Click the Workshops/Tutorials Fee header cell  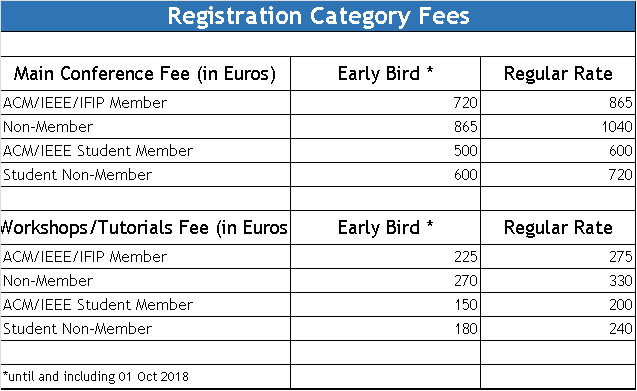pos(145,227)
